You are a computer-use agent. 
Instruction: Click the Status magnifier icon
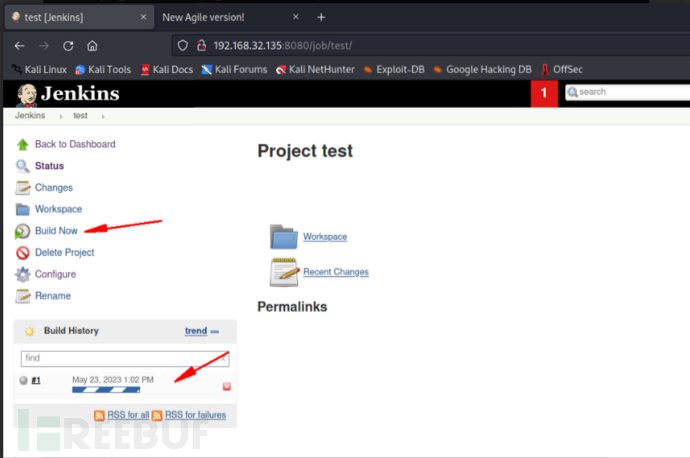coord(22,166)
